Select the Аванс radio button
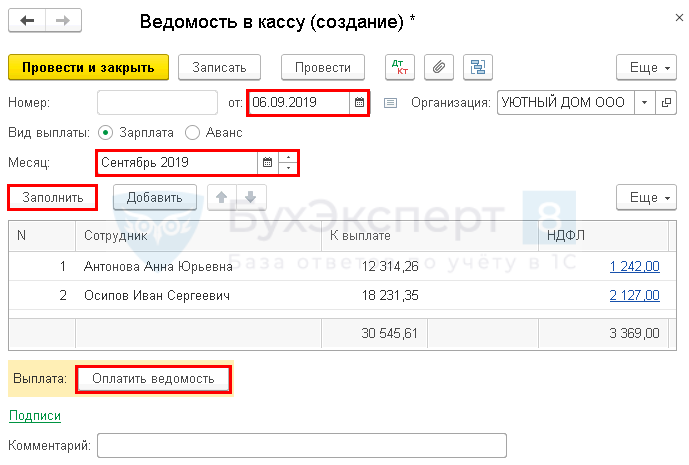Viewport: 689px width, 465px height. 192,133
